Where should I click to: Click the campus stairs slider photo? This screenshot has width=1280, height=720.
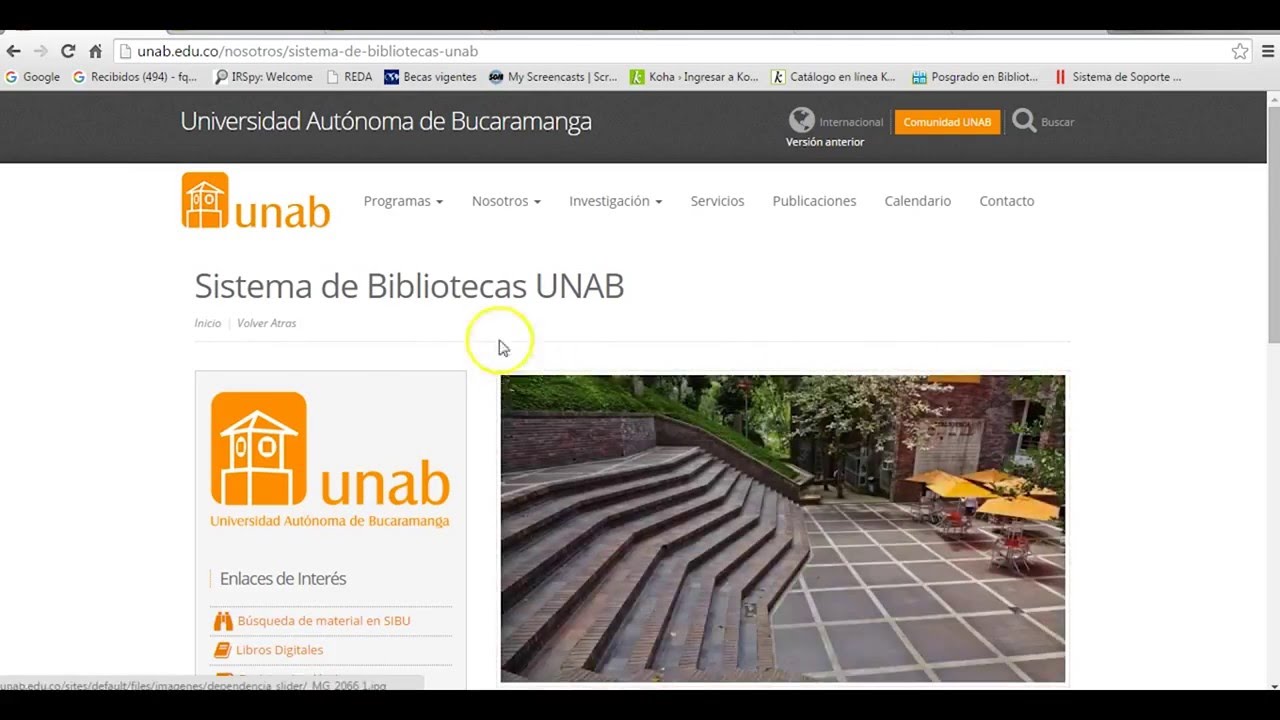point(782,528)
